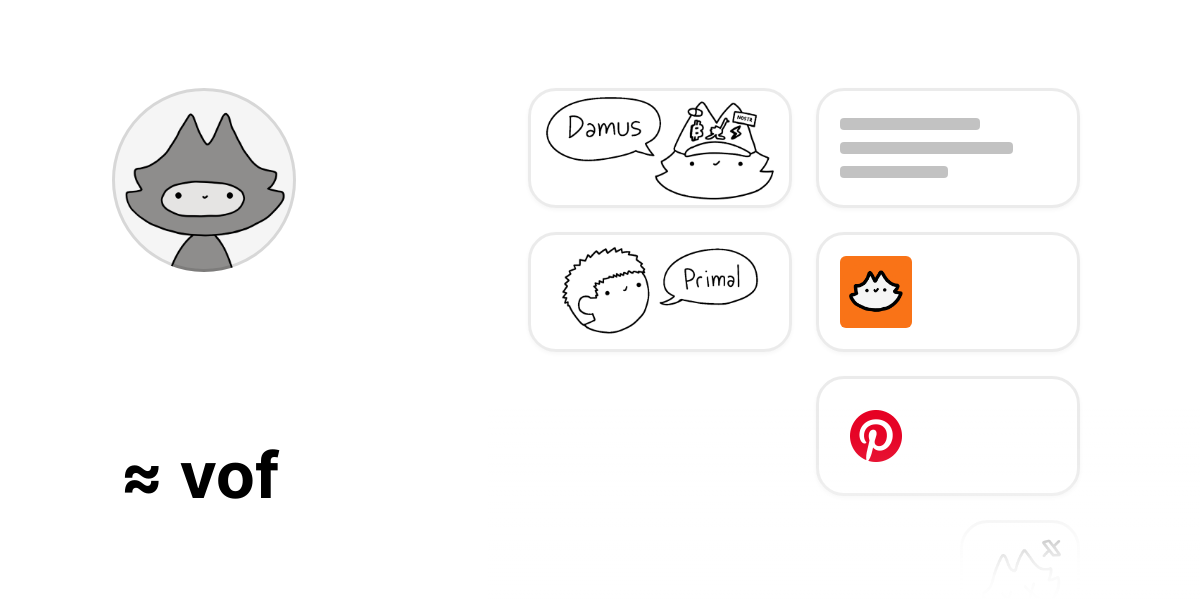Click the "≈ vof" profile name
The height and width of the screenshot is (600, 1200).
201,476
